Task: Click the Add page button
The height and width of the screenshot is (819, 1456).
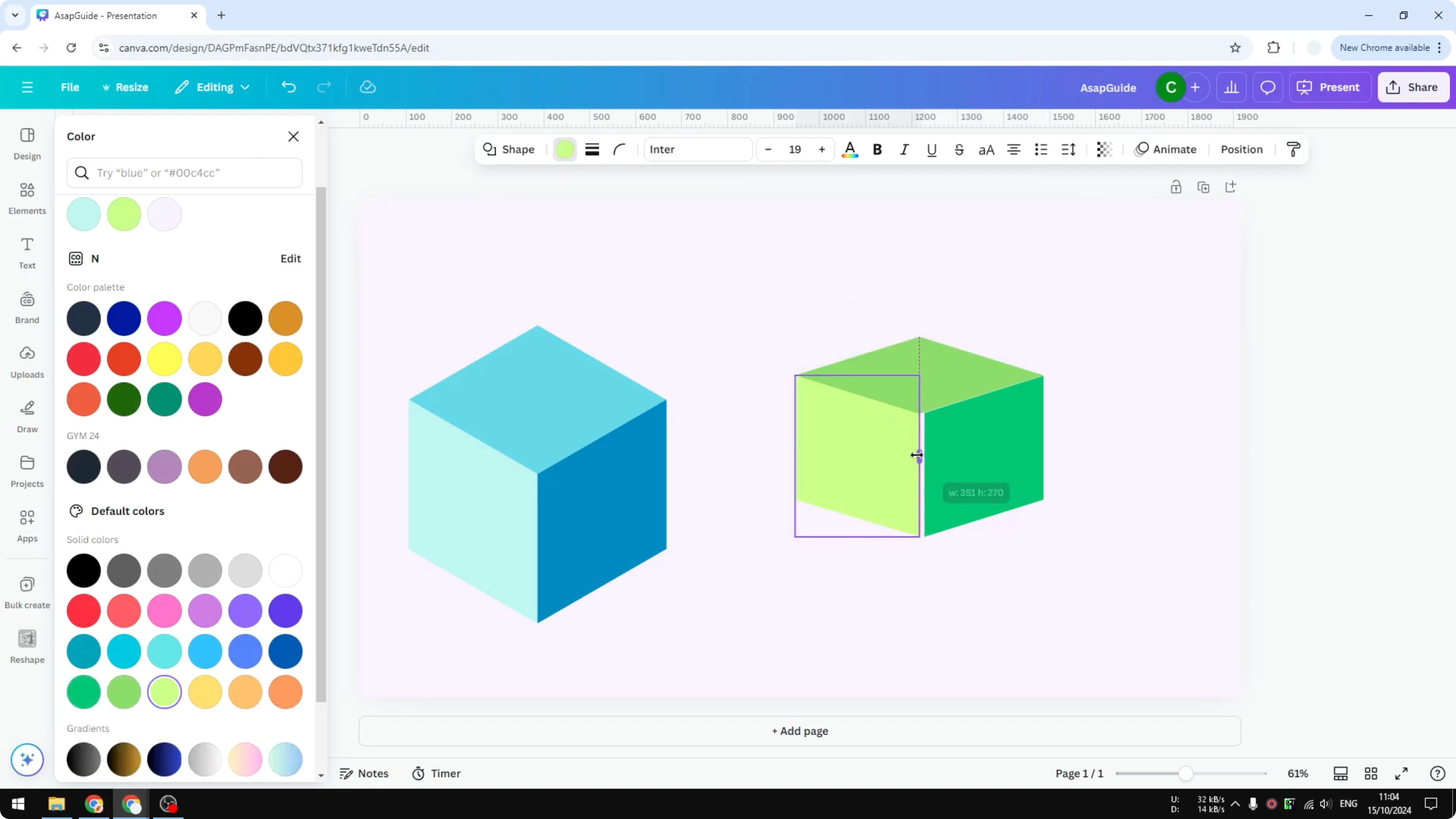Action: click(799, 731)
